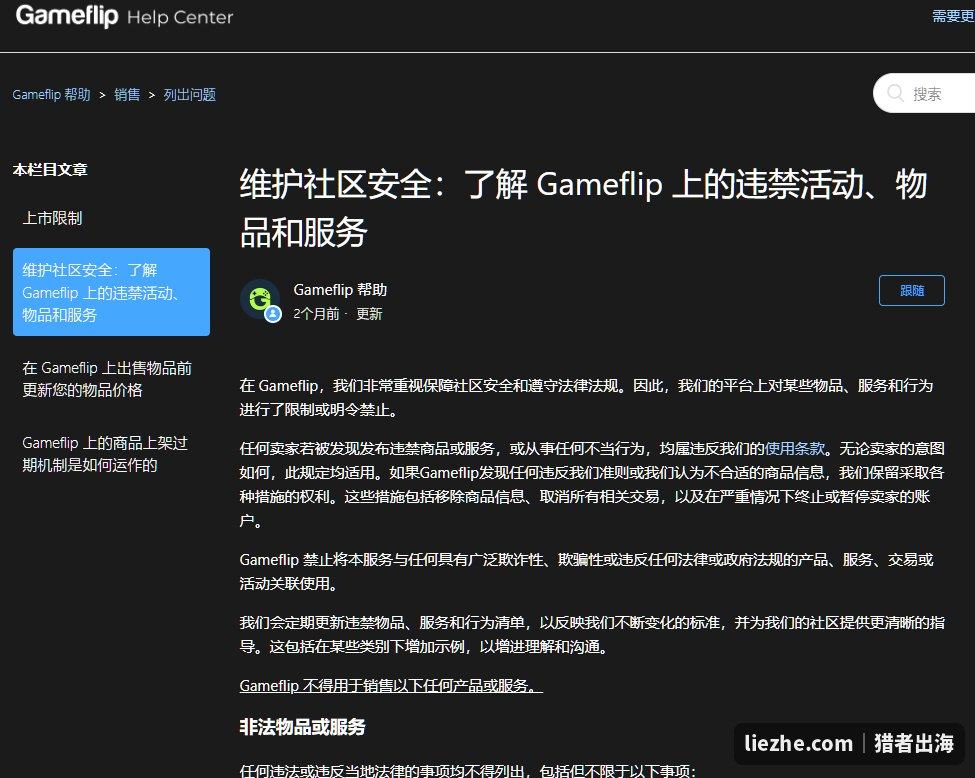Click the underlined Gameflip 不得用于销售 line
The height and width of the screenshot is (778, 975).
[390, 685]
